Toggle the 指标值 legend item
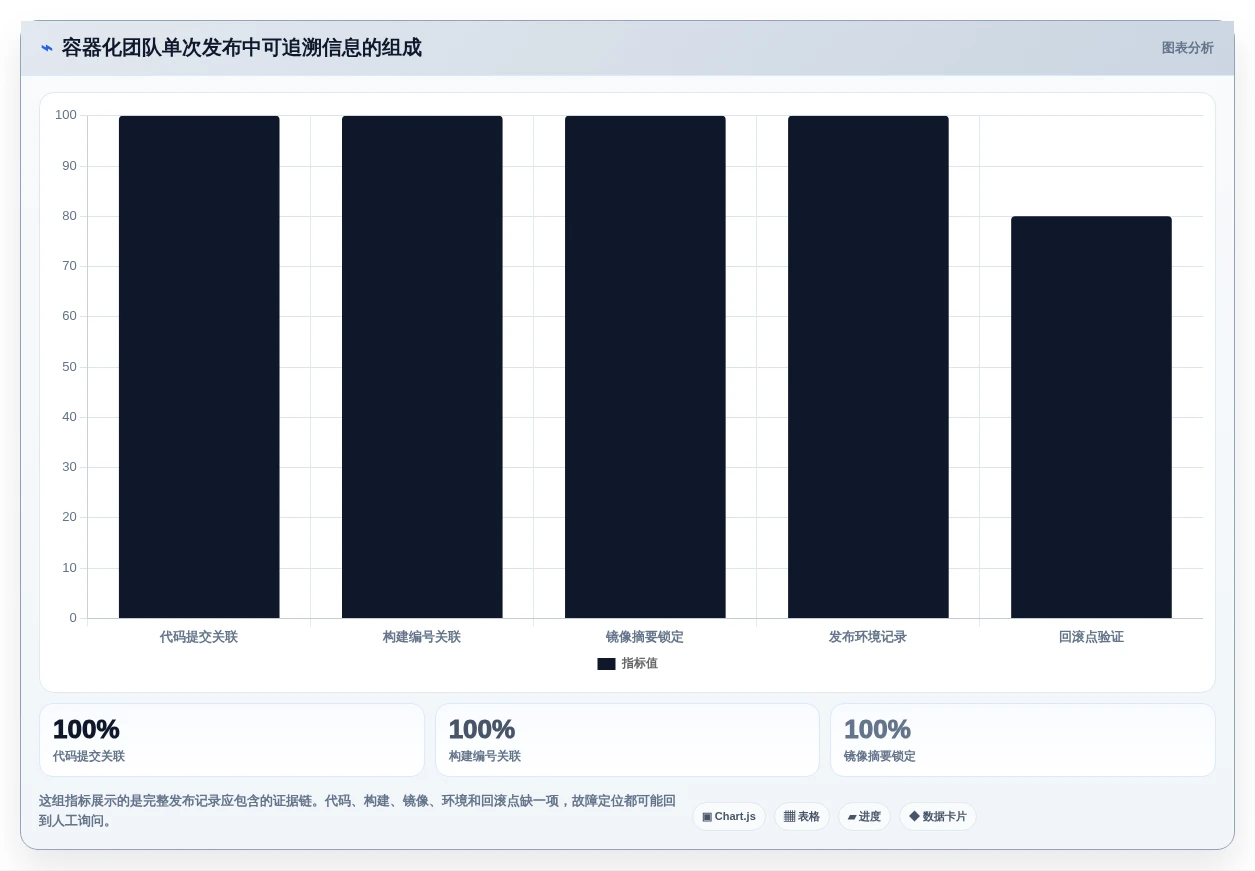The image size is (1255, 871). tap(627, 663)
